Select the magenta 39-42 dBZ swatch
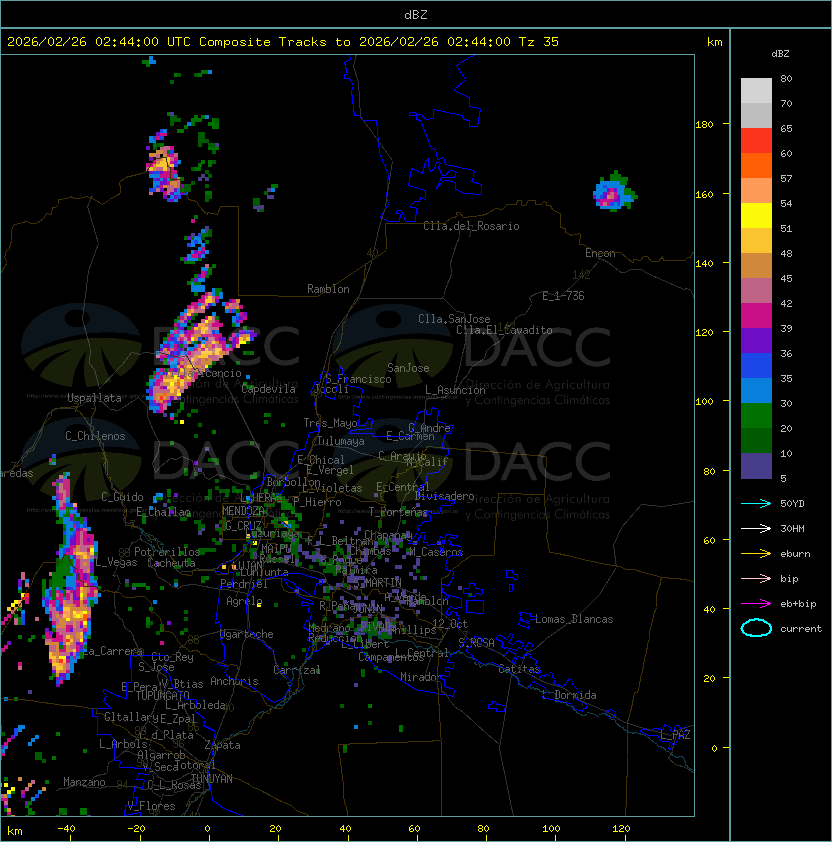 click(756, 316)
